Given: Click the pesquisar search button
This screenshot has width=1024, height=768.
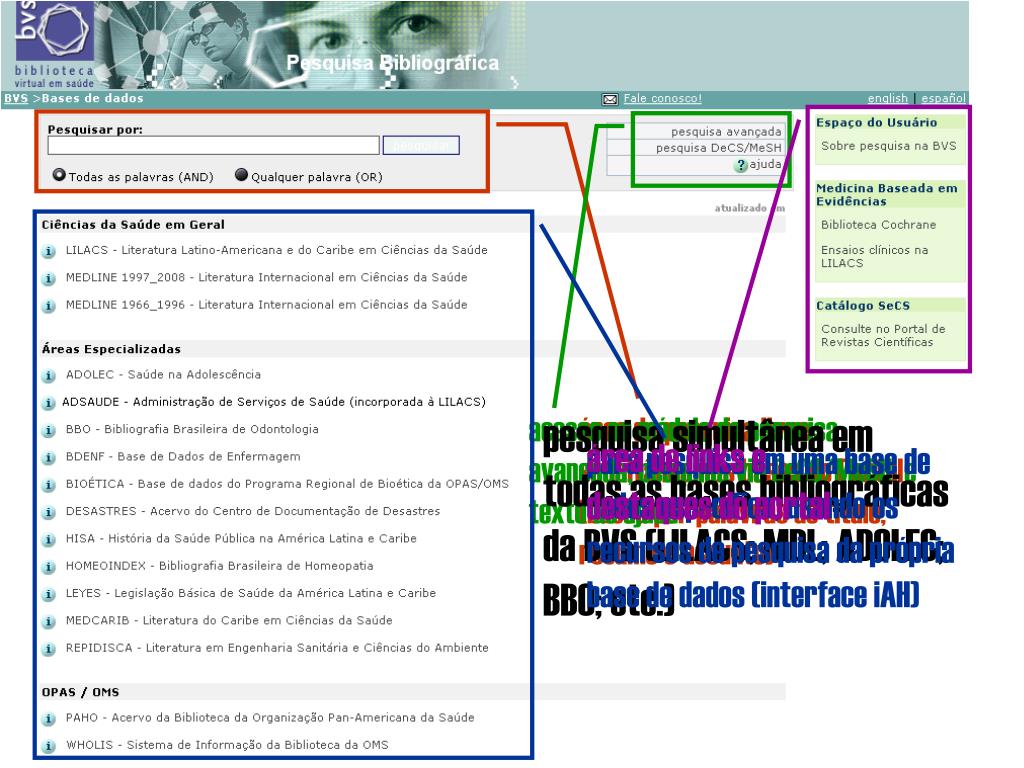Looking at the screenshot, I should (421, 145).
